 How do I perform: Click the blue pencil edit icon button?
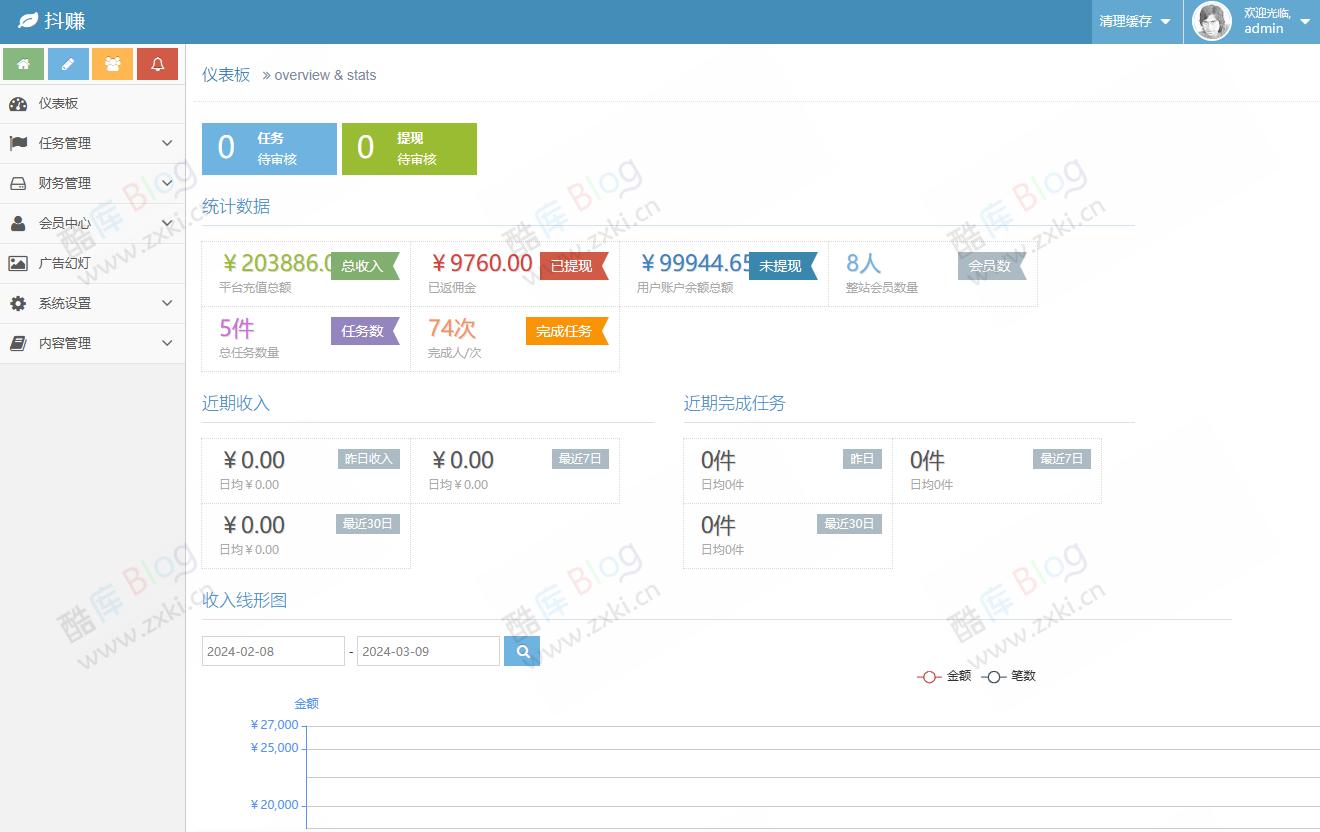[68, 64]
